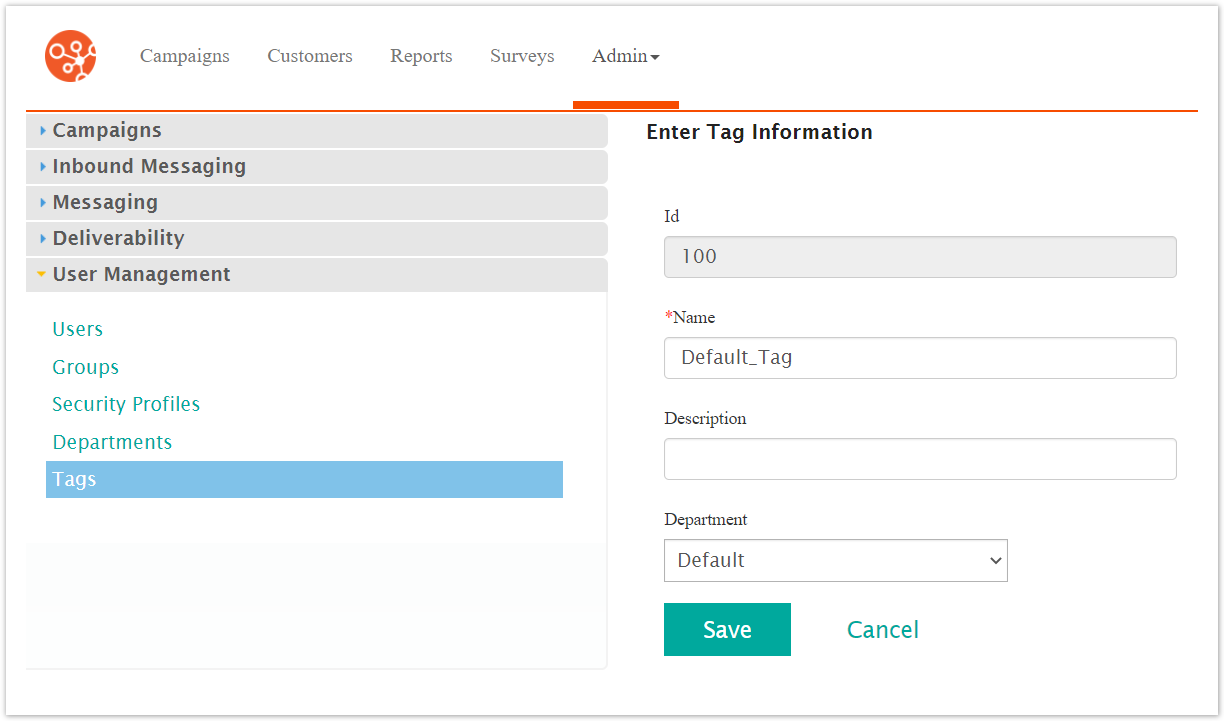This screenshot has width=1224, height=721.
Task: Expand the Inbound Messaging section
Action: [149, 166]
